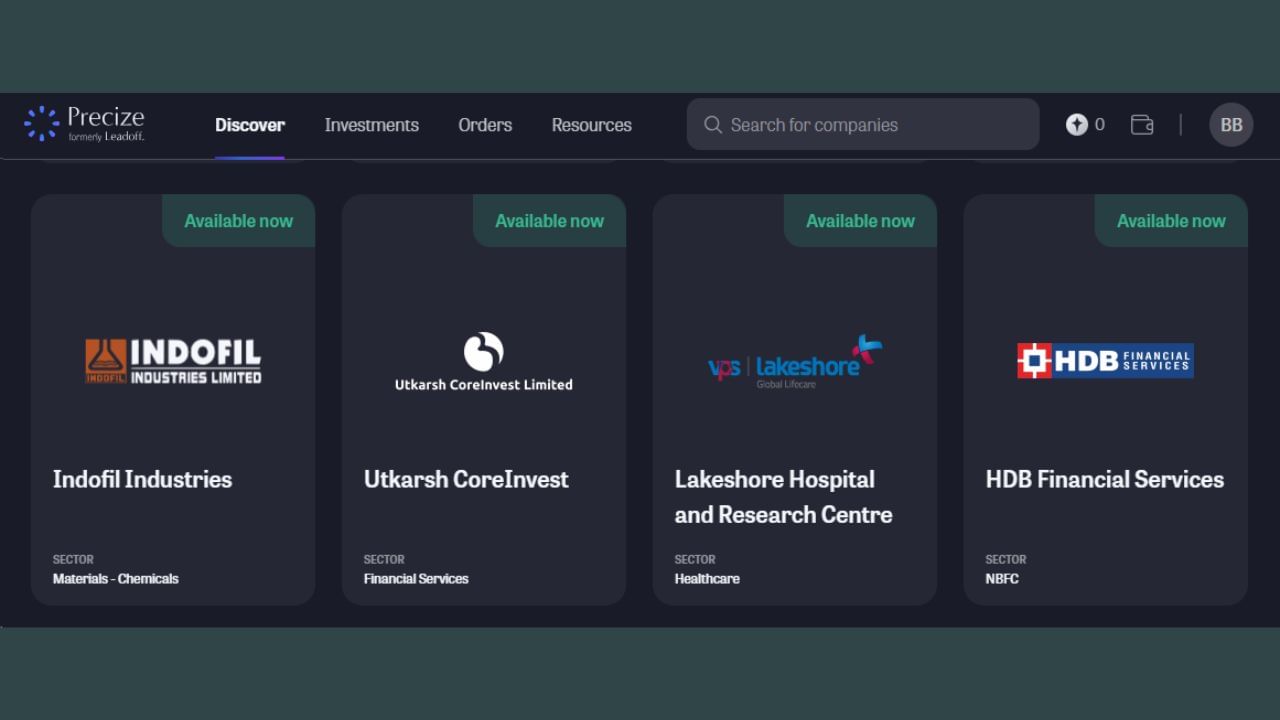Click Available now badge on Utkarsh card
The width and height of the screenshot is (1280, 720).
pyautogui.click(x=549, y=221)
